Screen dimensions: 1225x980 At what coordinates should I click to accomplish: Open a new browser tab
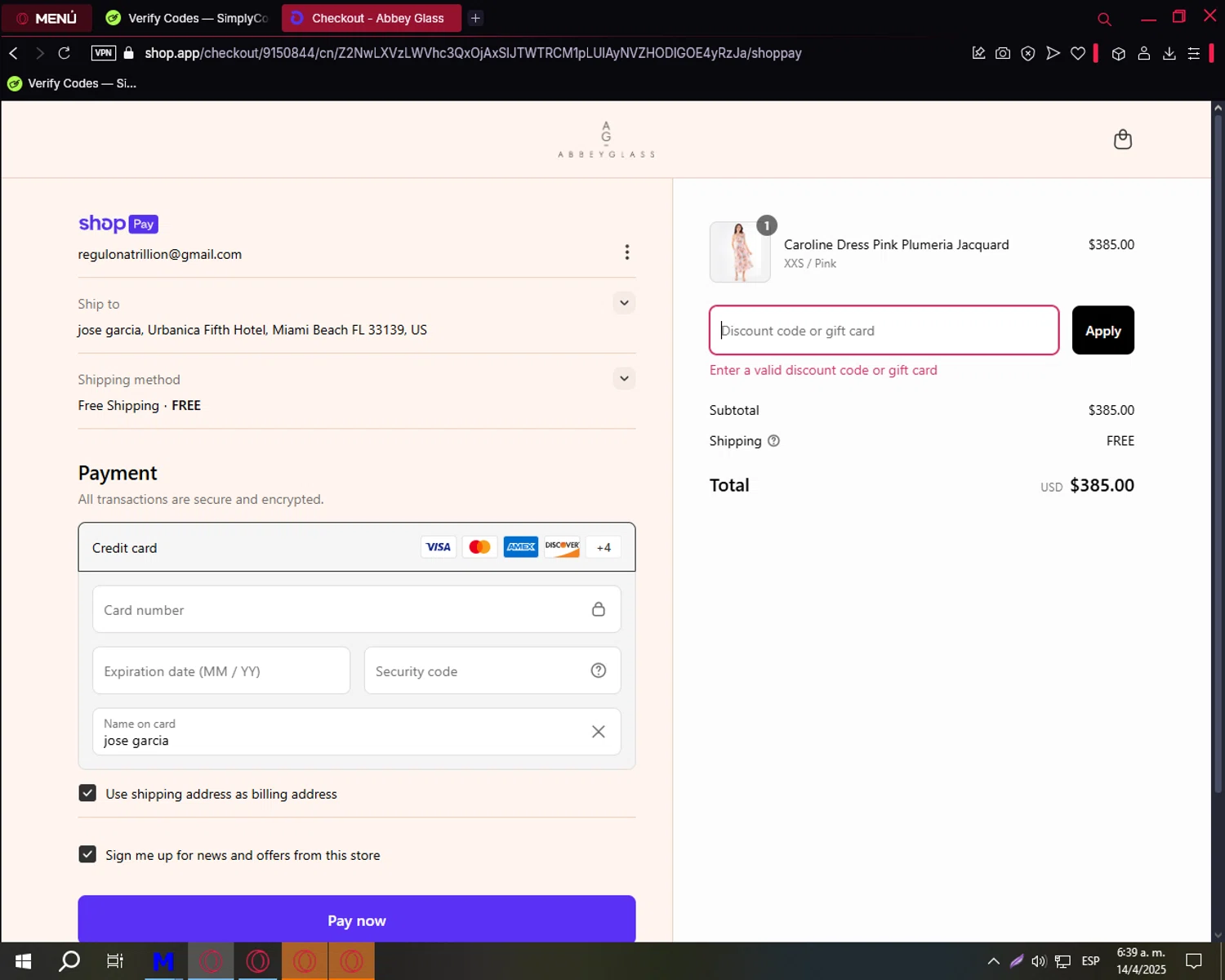tap(475, 18)
